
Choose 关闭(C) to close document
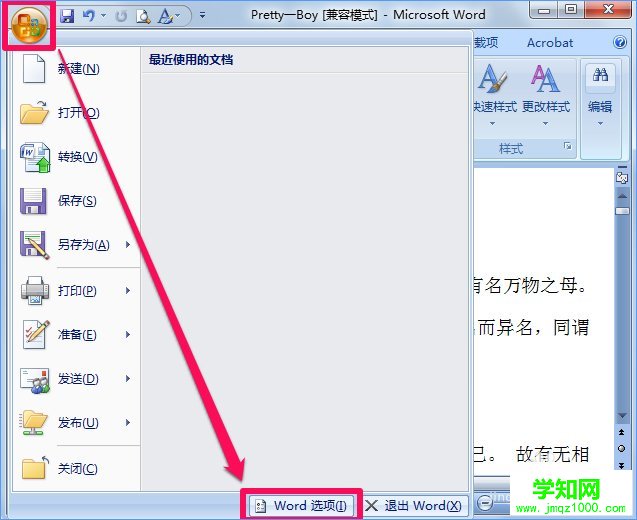(77, 468)
